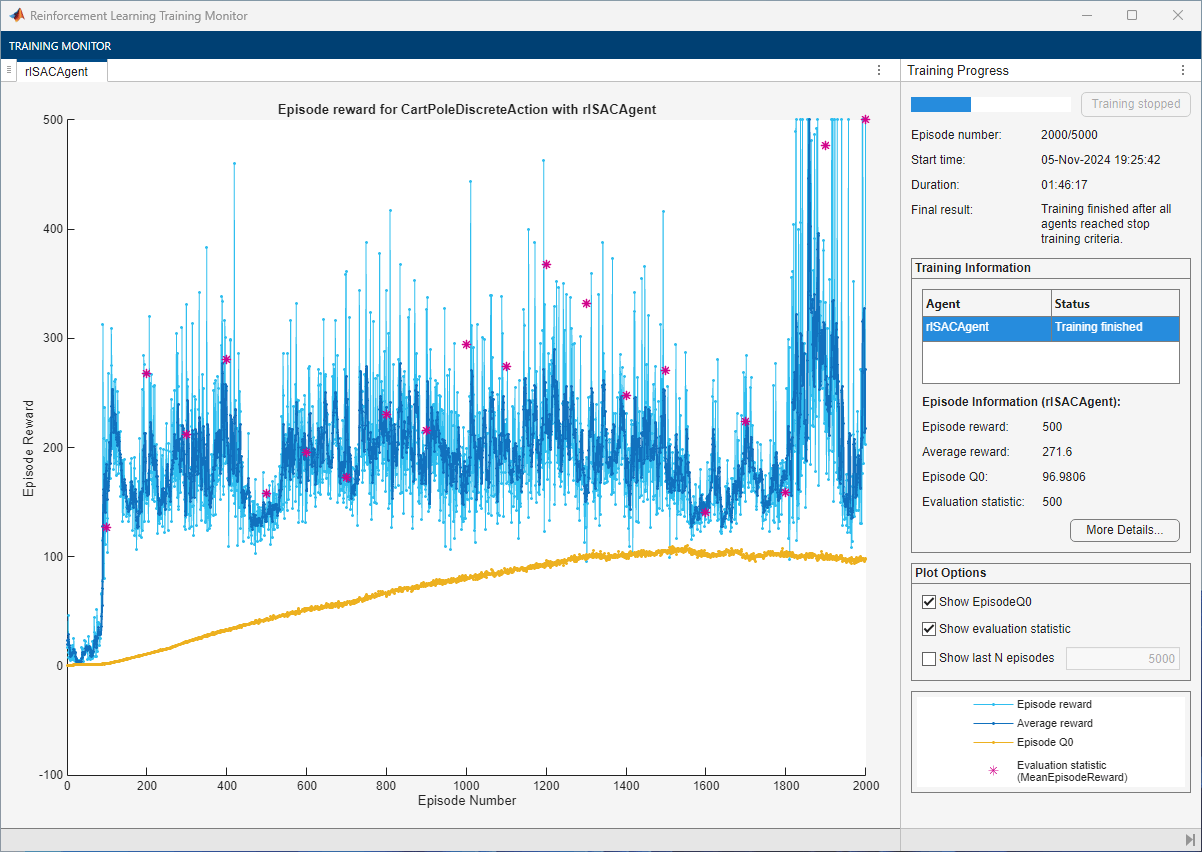The image size is (1202, 852).
Task: Click the Episode Q0 yellow line marker in the legend
Action: (x=993, y=743)
